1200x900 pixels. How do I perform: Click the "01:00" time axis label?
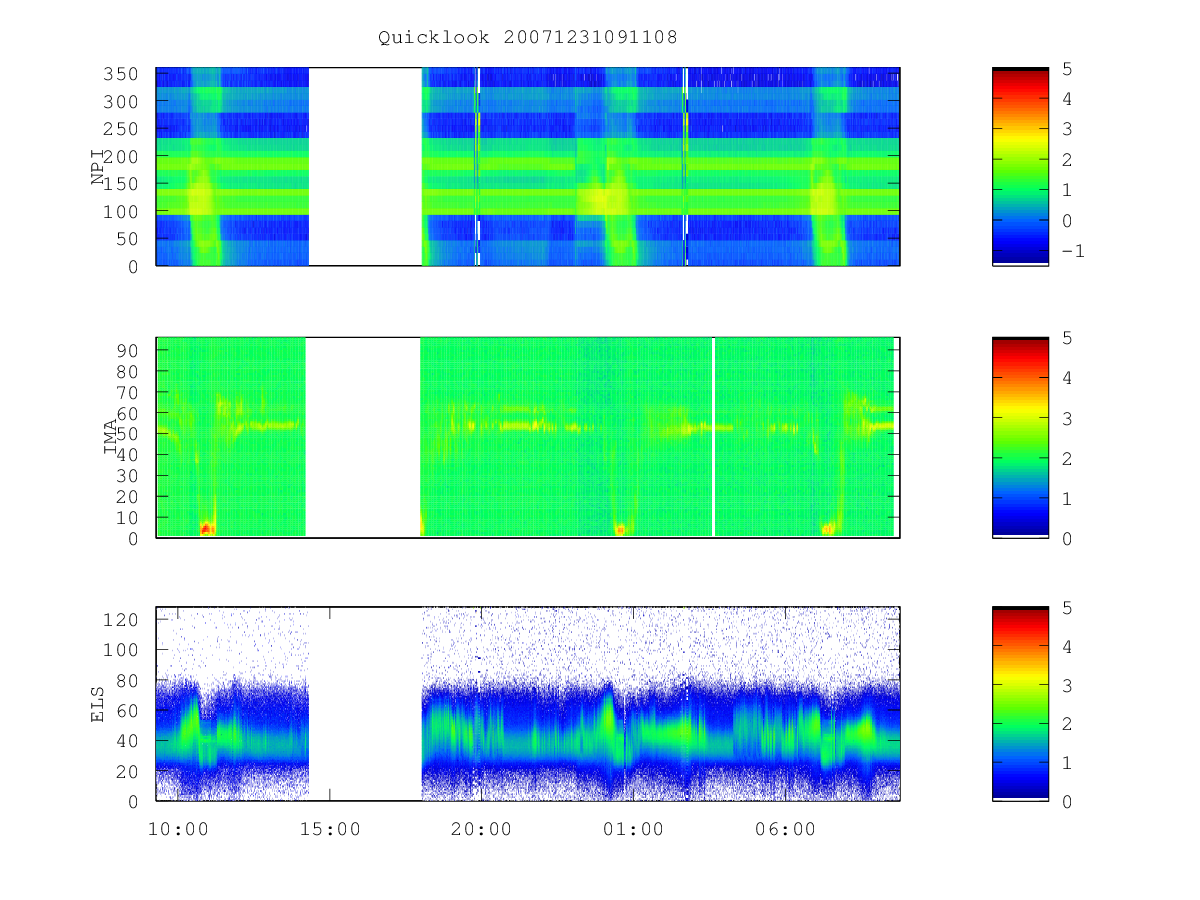(x=634, y=830)
